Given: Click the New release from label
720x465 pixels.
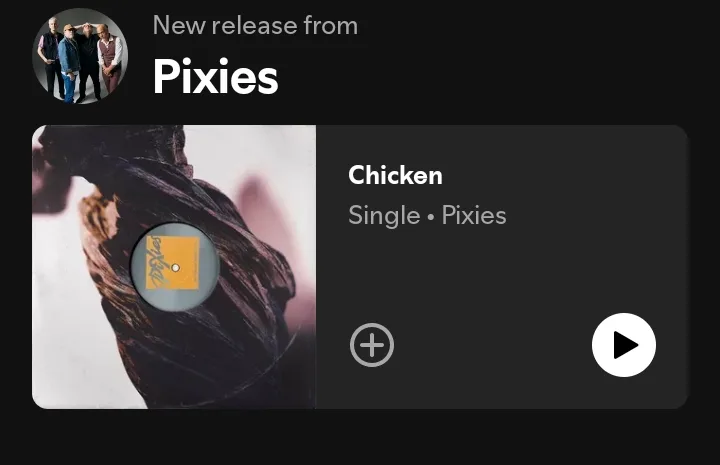Looking at the screenshot, I should [x=255, y=25].
